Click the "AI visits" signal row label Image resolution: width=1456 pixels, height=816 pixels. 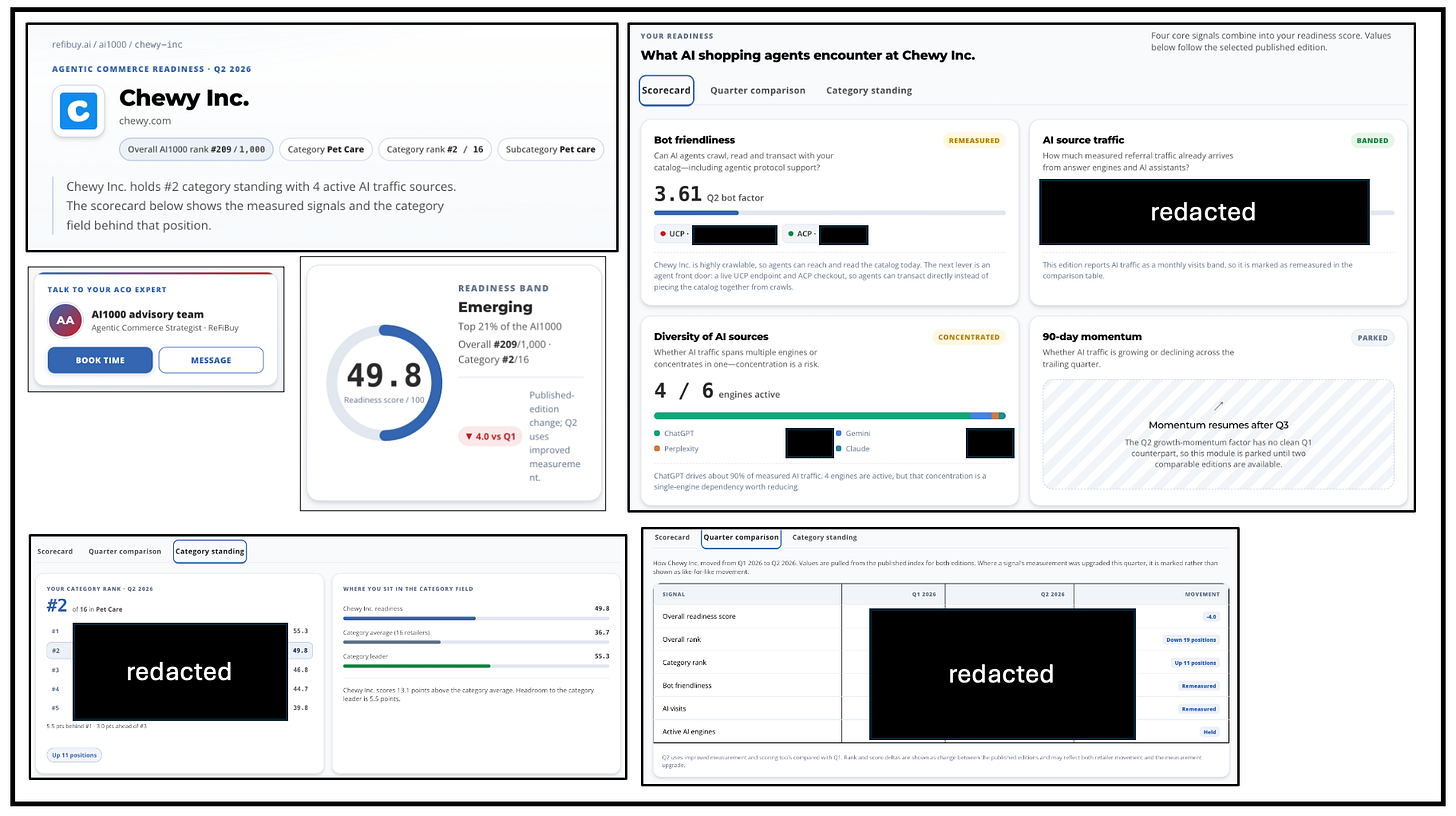coord(676,709)
